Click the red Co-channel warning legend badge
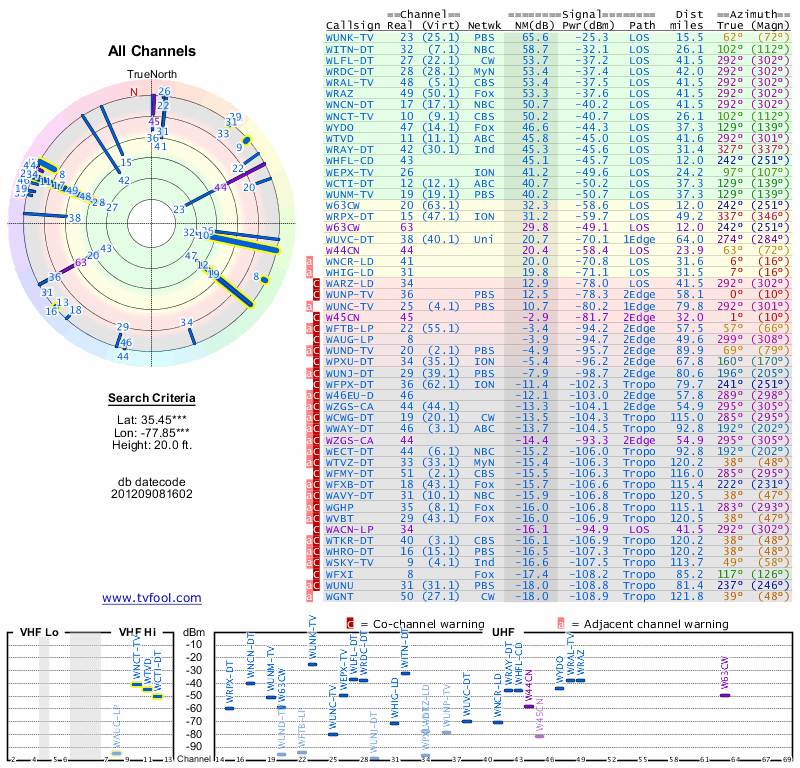The height and width of the screenshot is (768, 800). [x=350, y=624]
